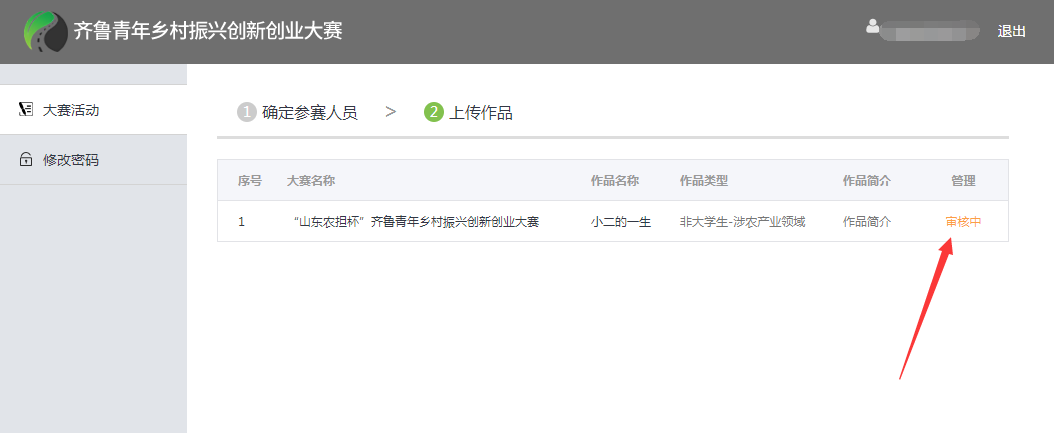
Task: Open the 修改密码 sidebar menu
Action: (x=70, y=160)
